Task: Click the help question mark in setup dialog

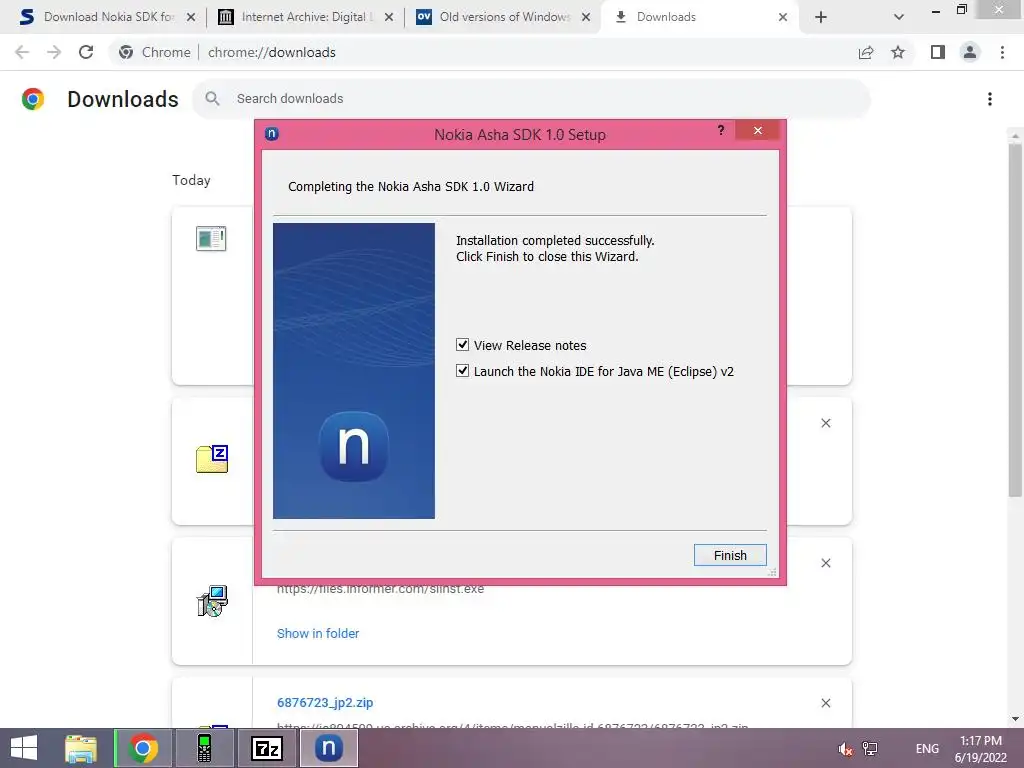Action: tap(721, 130)
